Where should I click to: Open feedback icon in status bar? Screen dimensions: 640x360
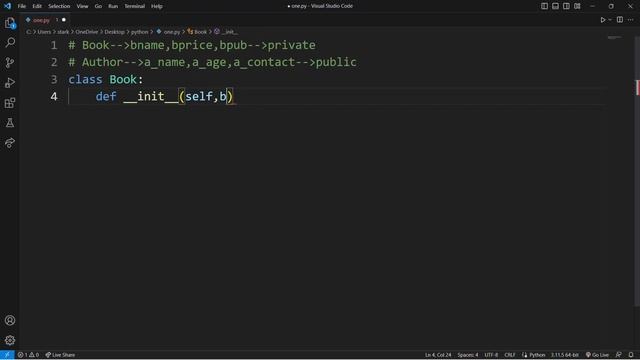pos(619,355)
